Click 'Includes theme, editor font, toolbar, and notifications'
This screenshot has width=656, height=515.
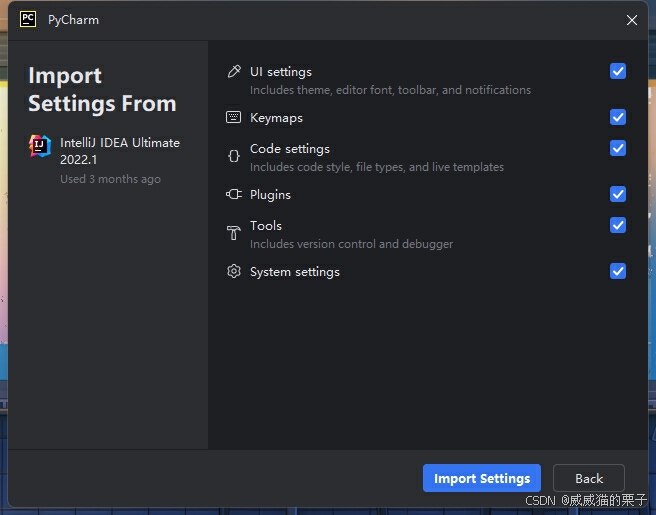pos(390,90)
